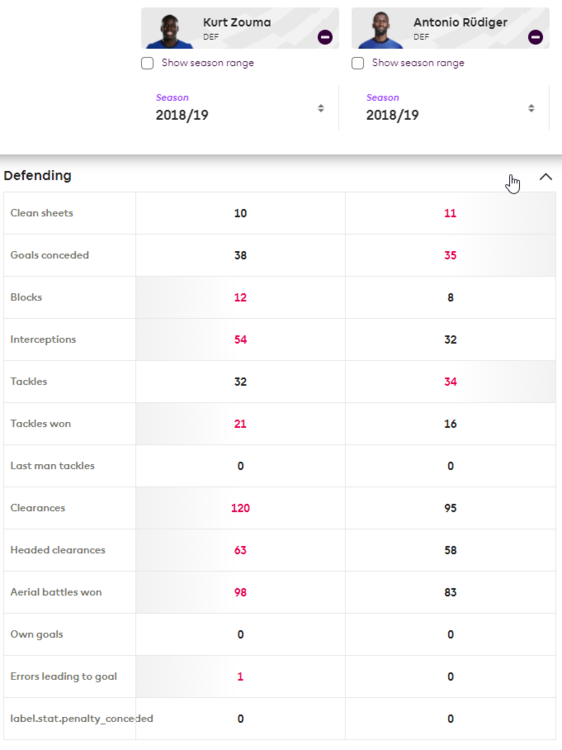The width and height of the screenshot is (562, 750).
Task: Remove Kurt Zouma from comparison
Action: pos(325,37)
